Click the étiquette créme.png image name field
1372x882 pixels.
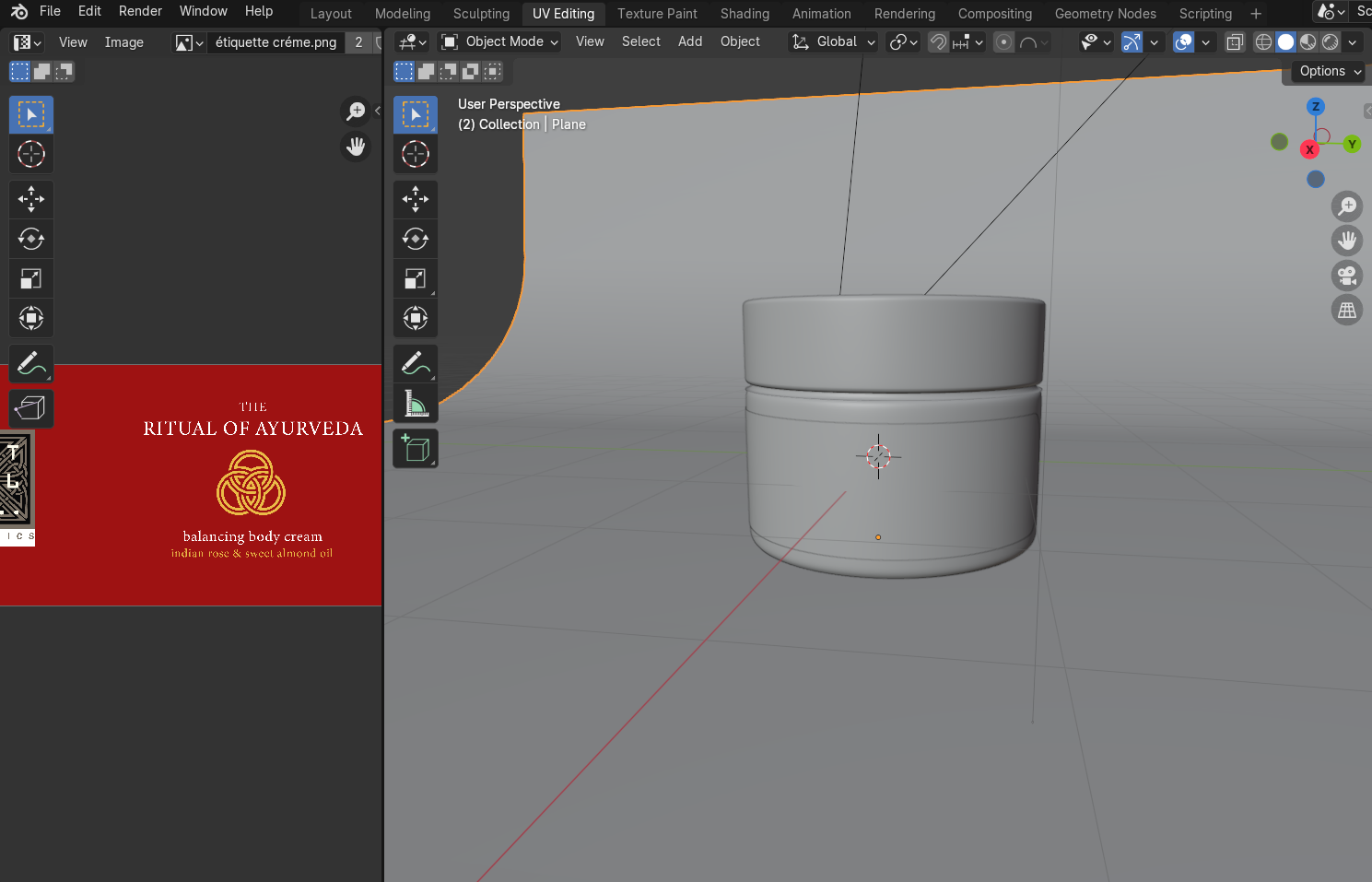coord(276,42)
